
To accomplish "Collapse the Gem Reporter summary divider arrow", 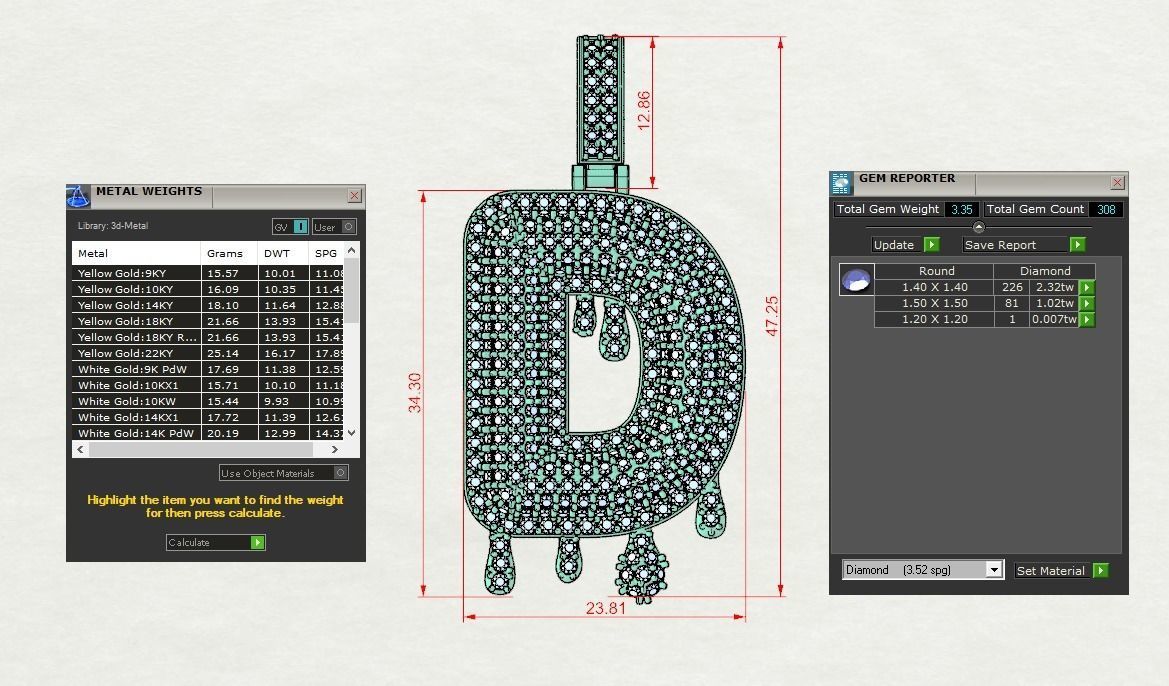I will pyautogui.click(x=979, y=227).
